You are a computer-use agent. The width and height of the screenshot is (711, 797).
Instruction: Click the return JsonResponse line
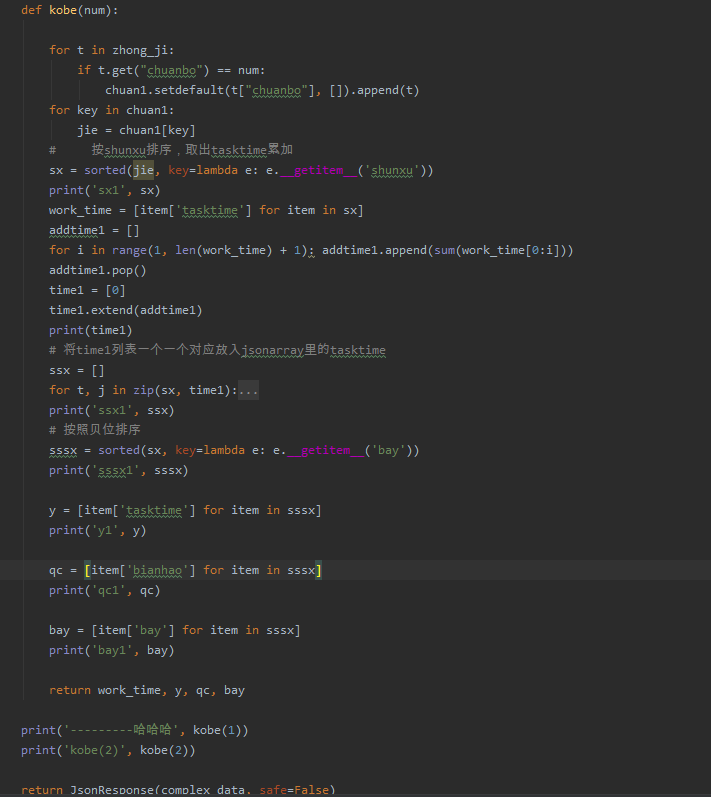pyautogui.click(x=178, y=790)
